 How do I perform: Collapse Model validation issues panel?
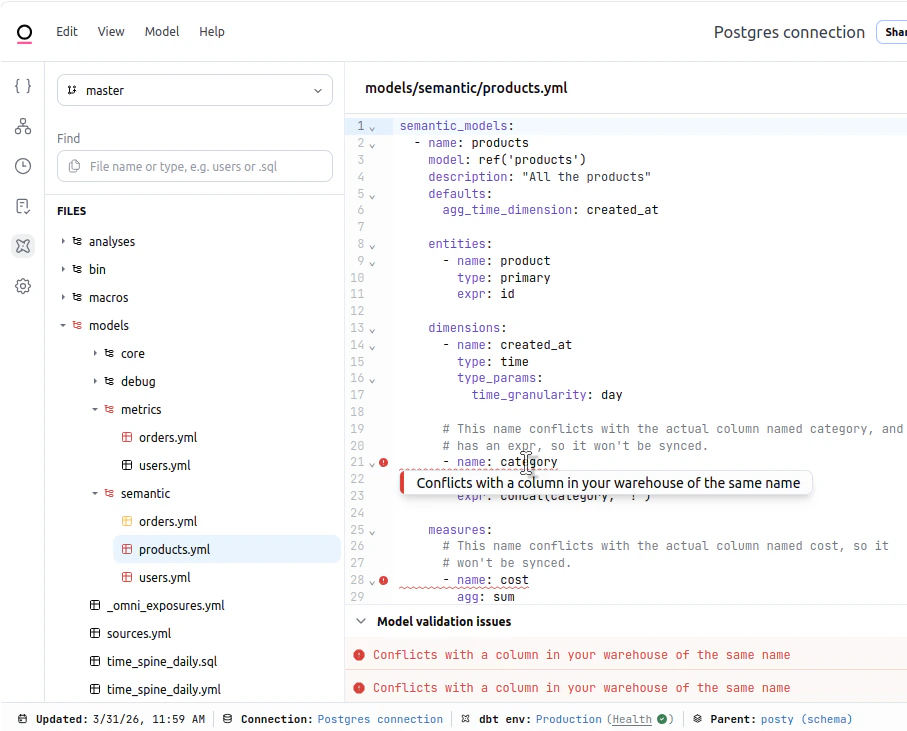point(361,621)
